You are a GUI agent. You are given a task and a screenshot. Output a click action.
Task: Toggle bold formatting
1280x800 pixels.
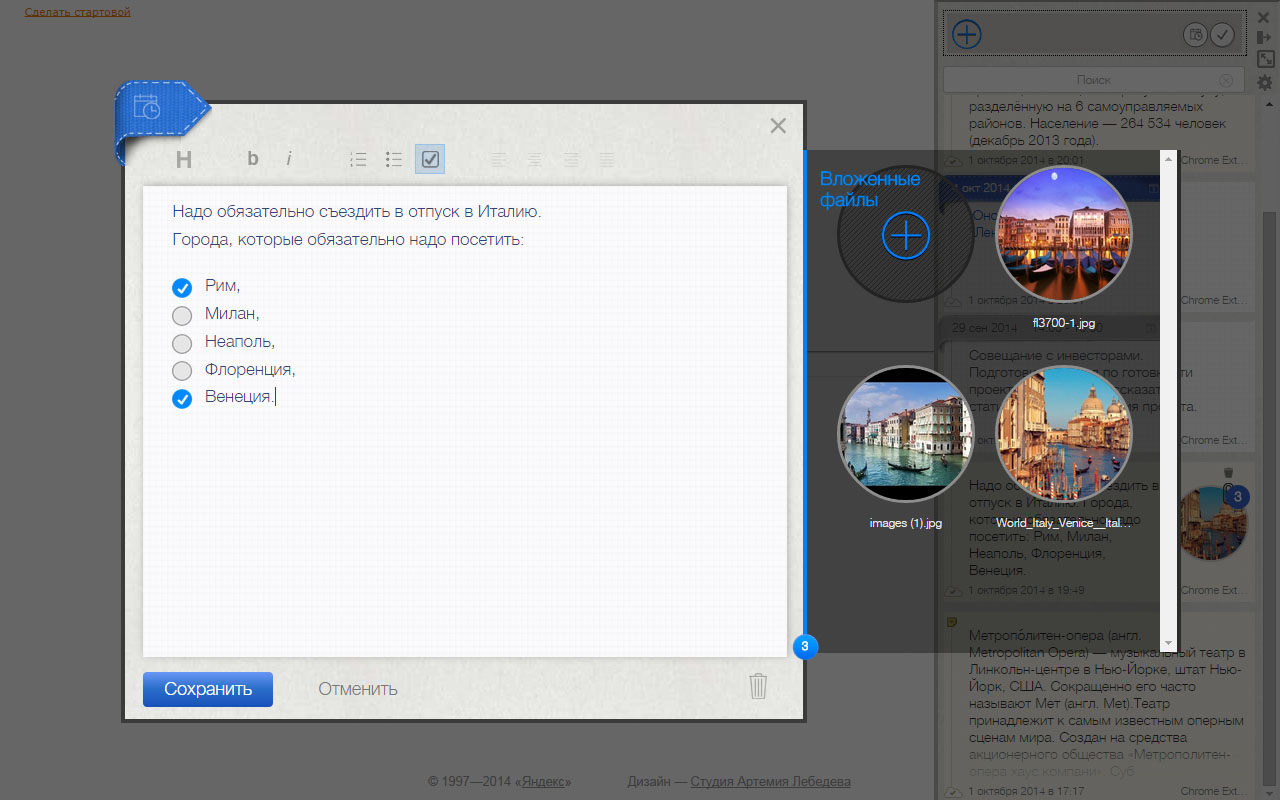pos(253,158)
